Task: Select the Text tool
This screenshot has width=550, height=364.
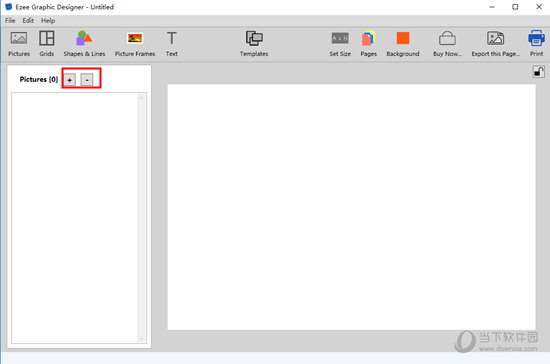Action: pos(172,44)
